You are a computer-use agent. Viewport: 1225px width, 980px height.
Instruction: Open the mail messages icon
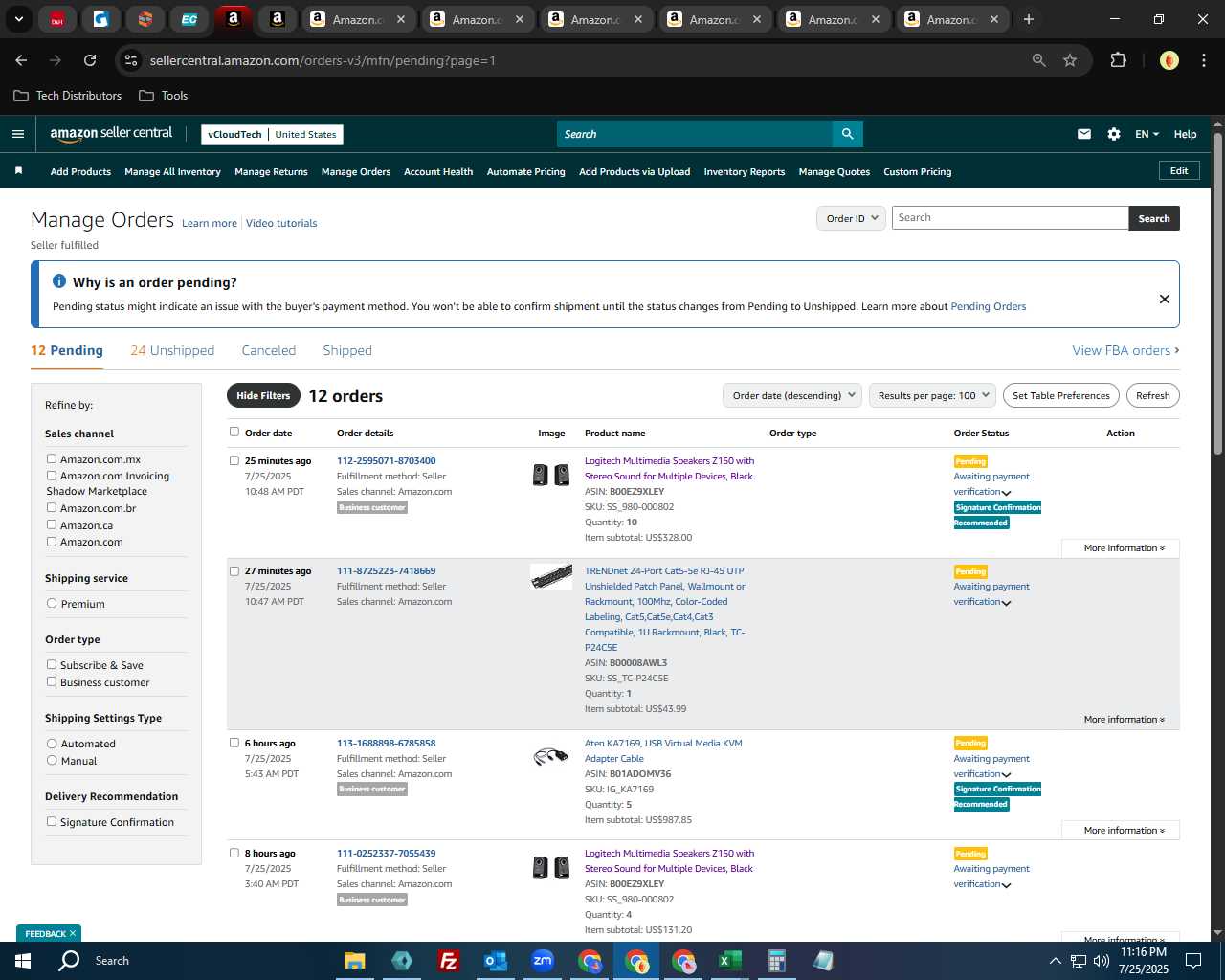(1083, 134)
